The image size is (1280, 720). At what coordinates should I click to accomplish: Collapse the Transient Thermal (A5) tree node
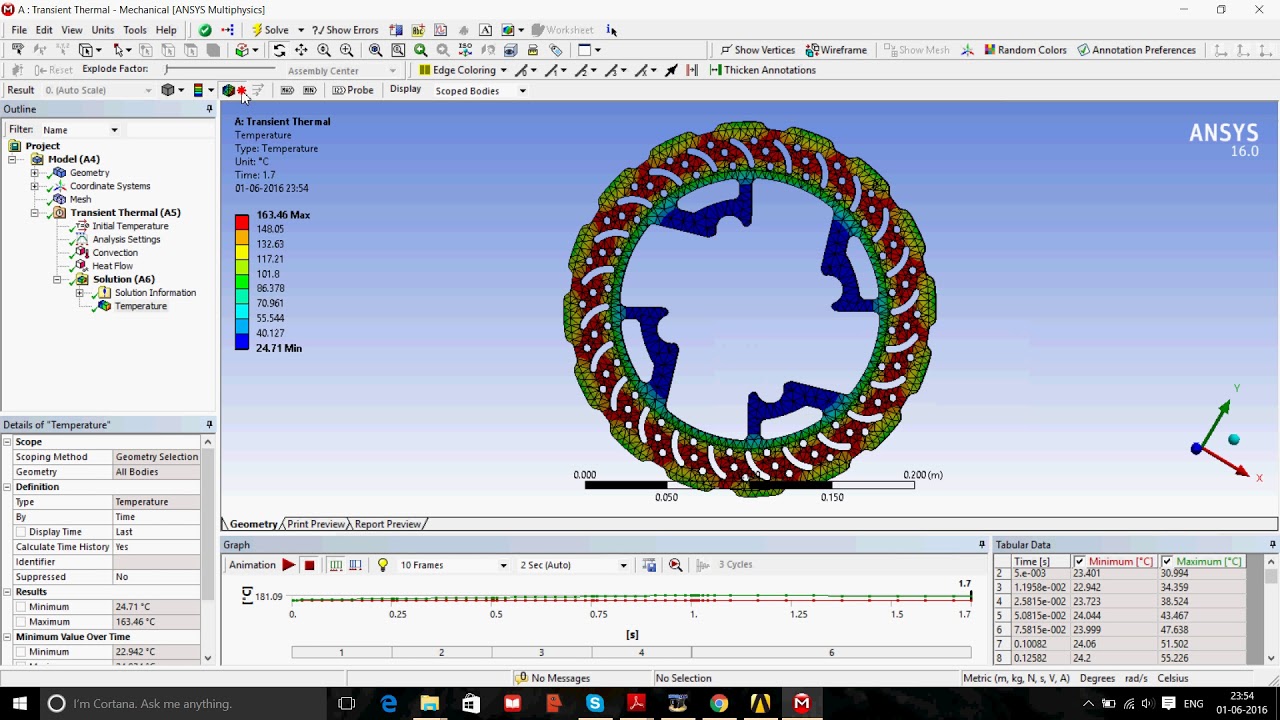point(34,213)
